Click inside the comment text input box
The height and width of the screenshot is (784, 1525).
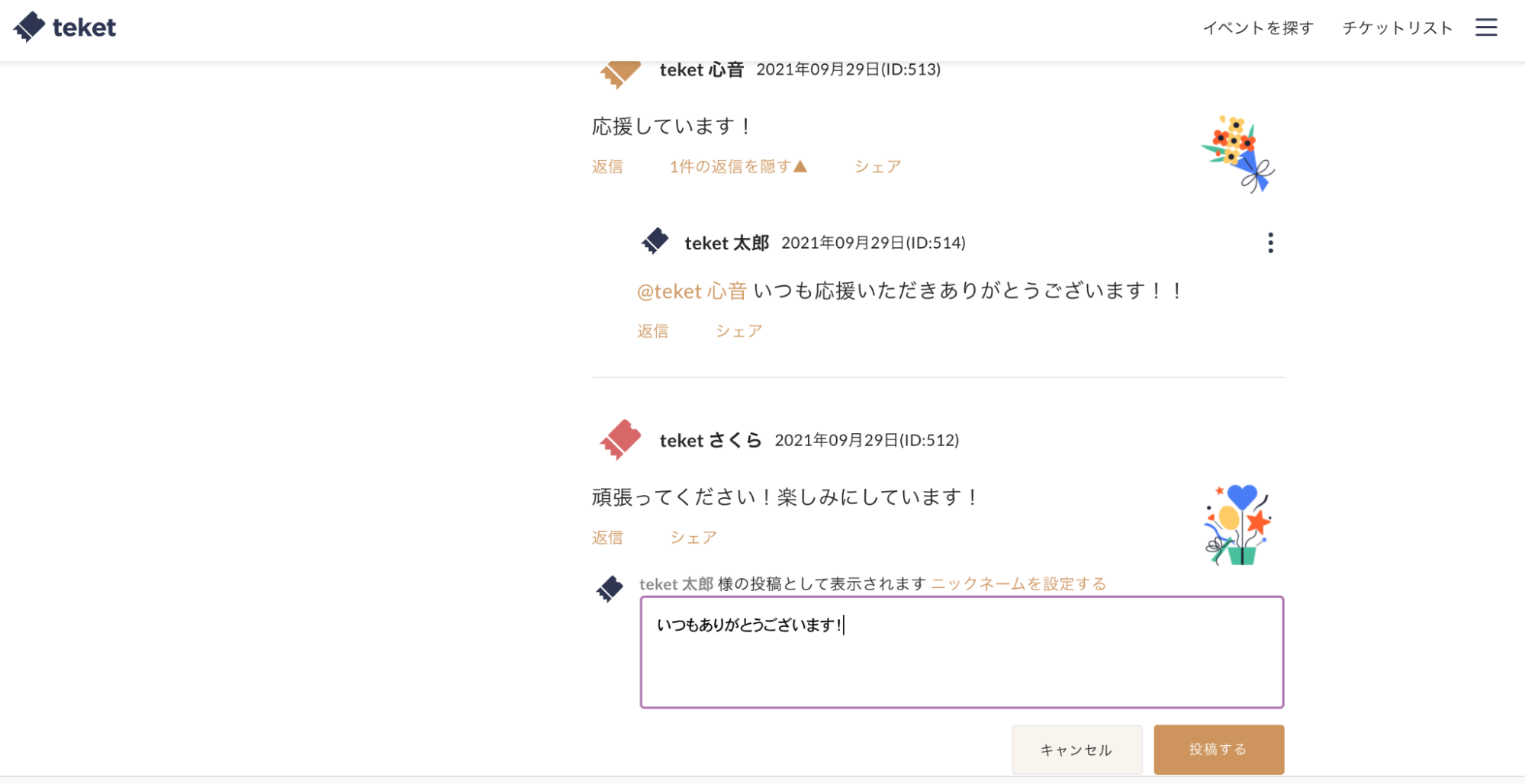click(961, 652)
